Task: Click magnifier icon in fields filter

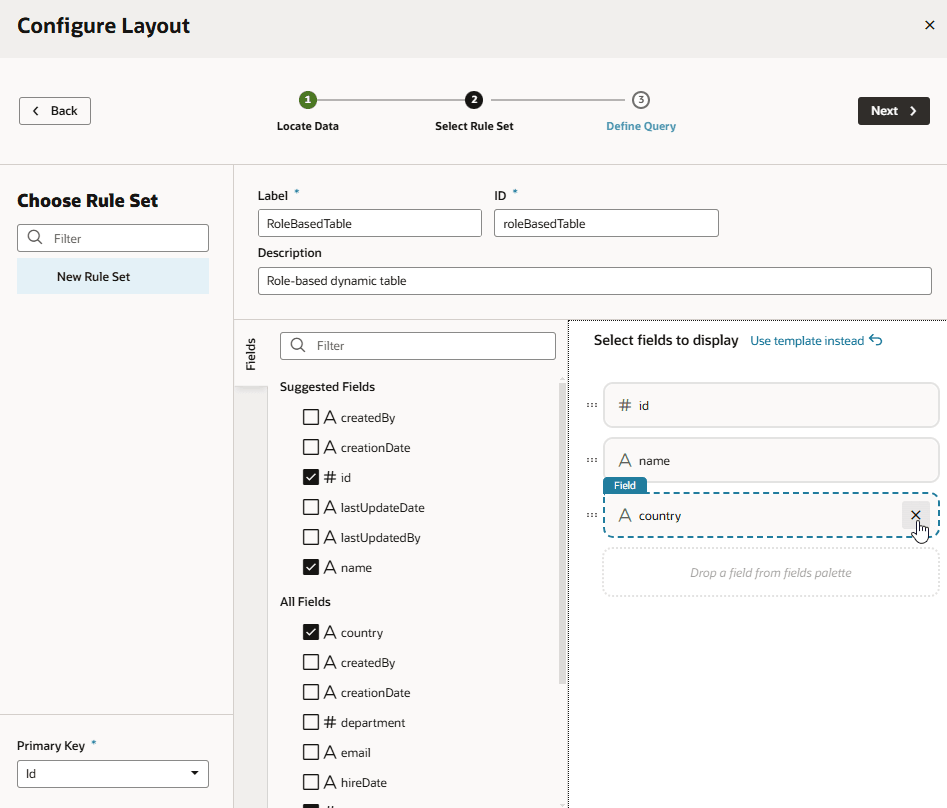Action: pos(298,345)
